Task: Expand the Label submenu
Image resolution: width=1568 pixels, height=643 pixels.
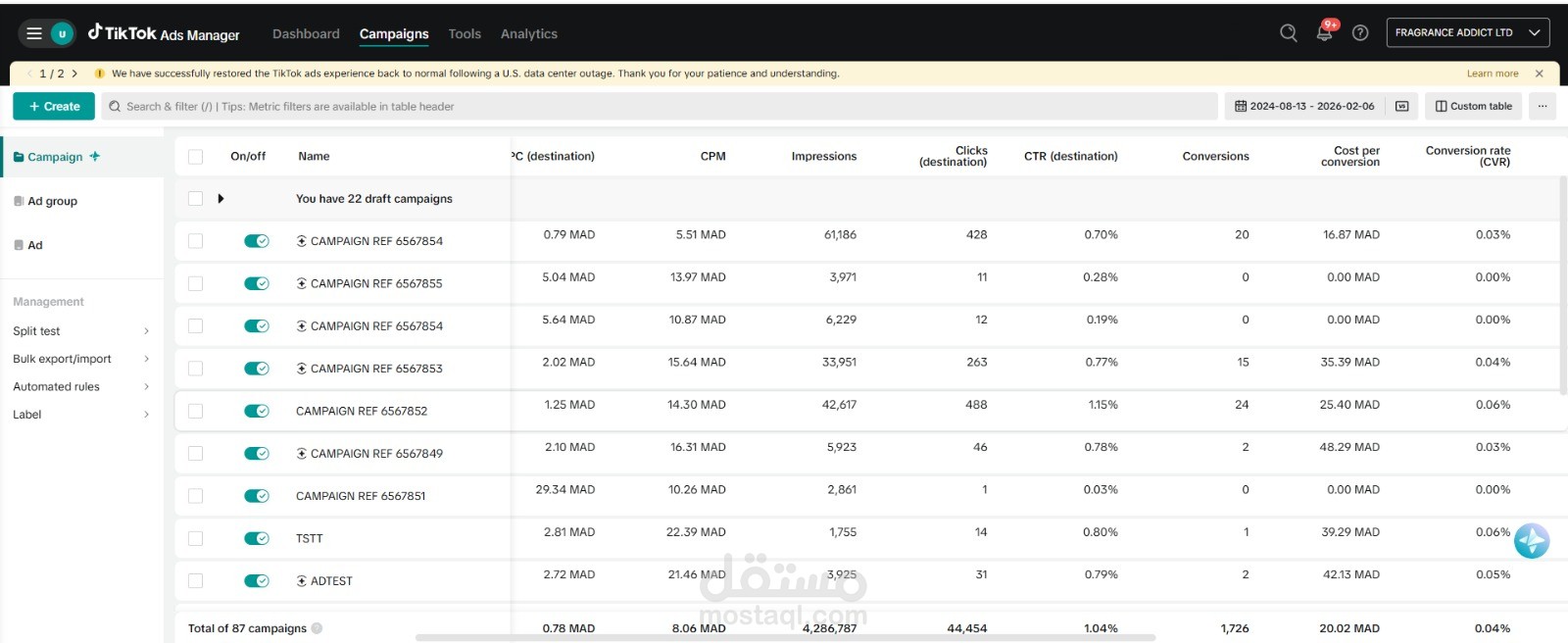Action: (x=146, y=415)
